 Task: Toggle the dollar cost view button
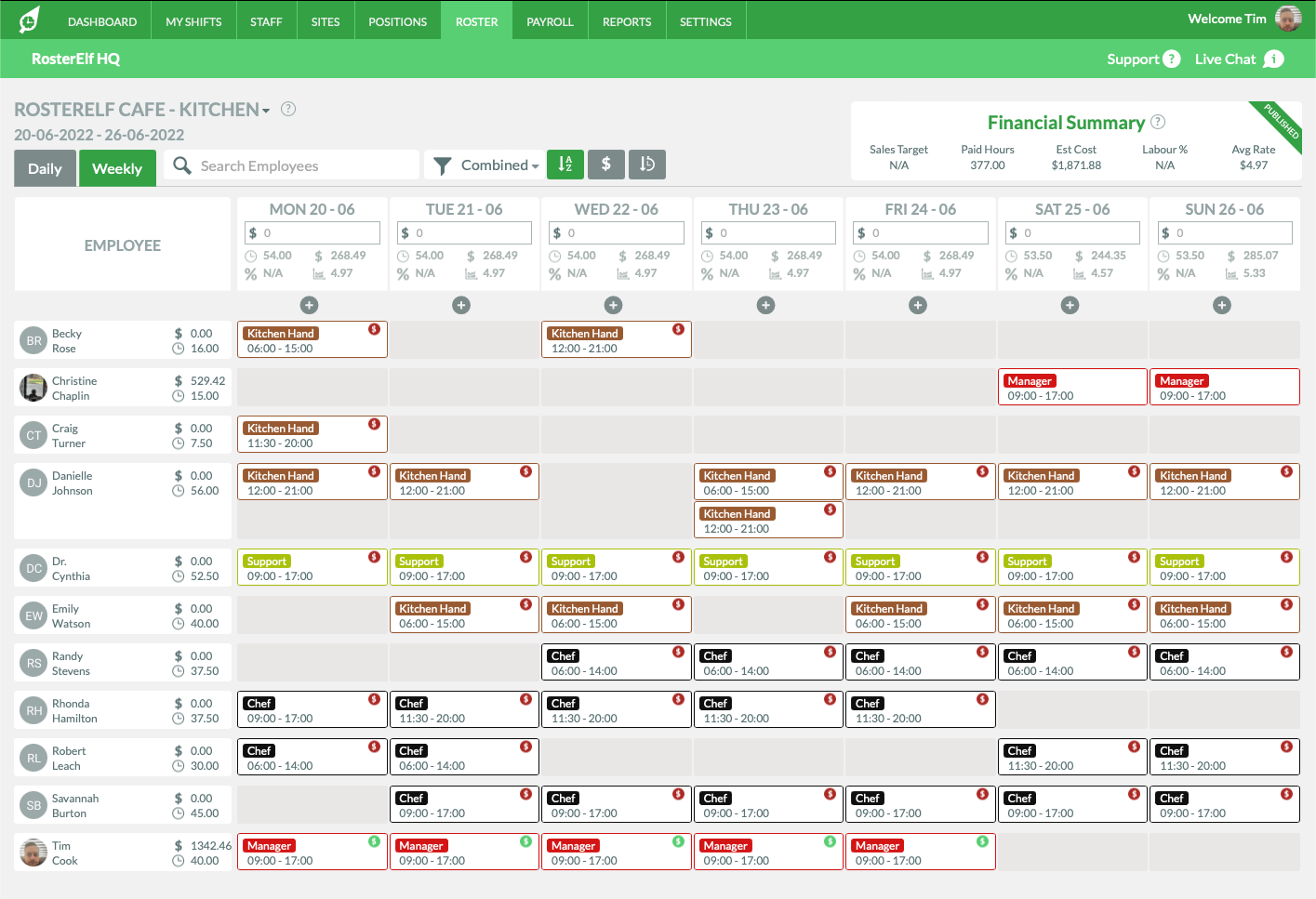click(606, 165)
